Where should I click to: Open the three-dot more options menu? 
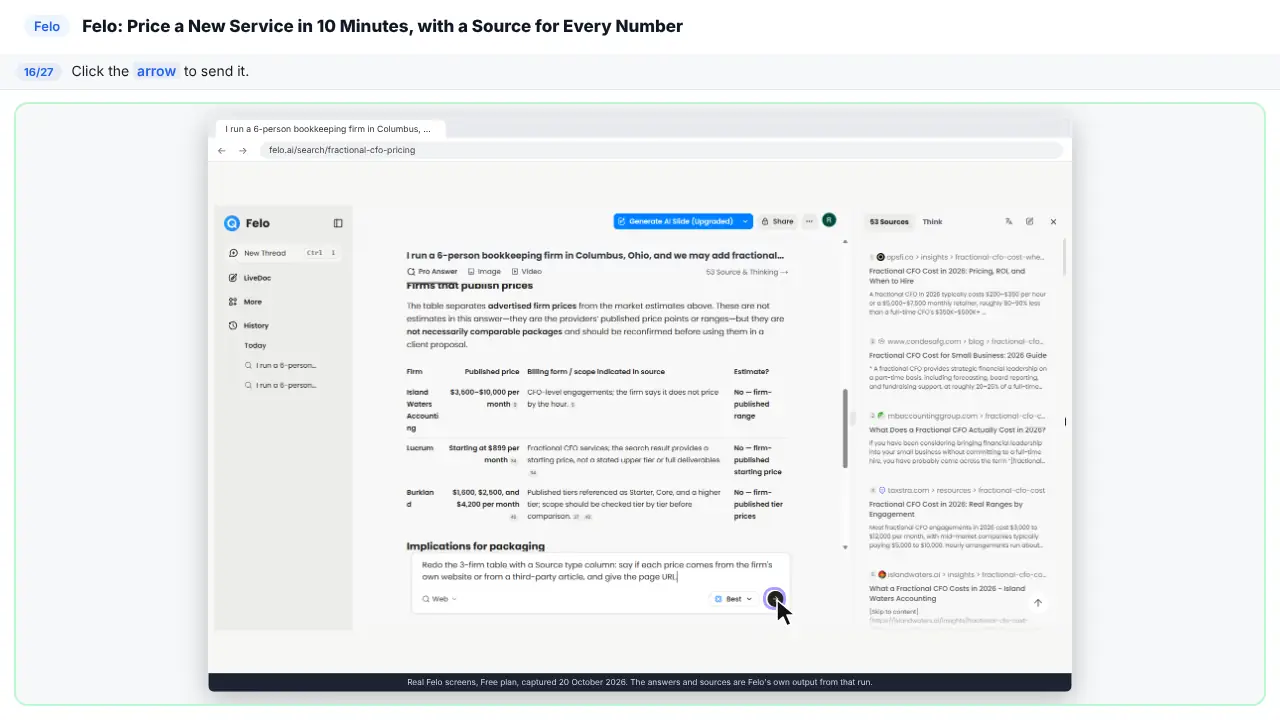tap(809, 221)
